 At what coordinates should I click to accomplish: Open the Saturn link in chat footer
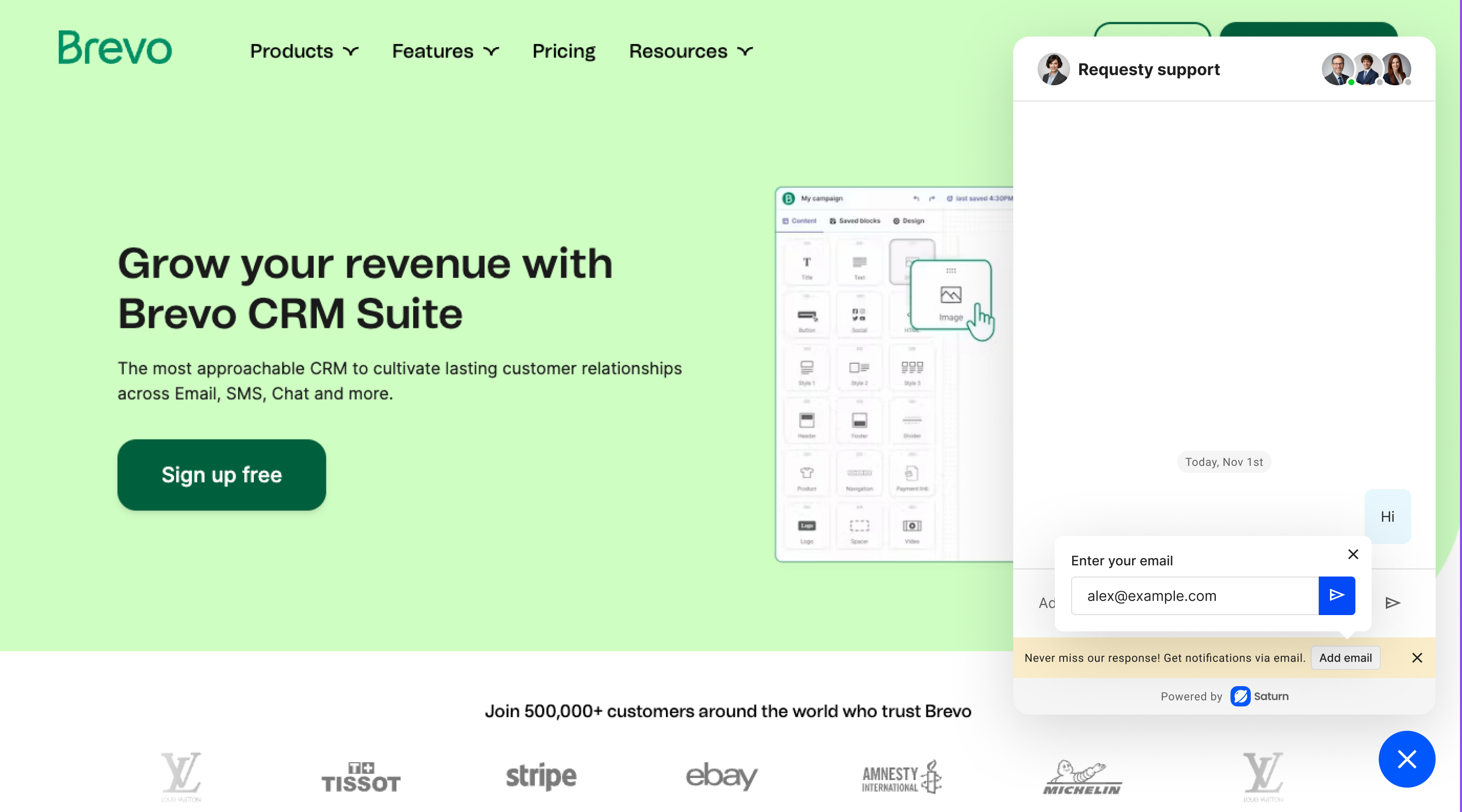[1259, 696]
